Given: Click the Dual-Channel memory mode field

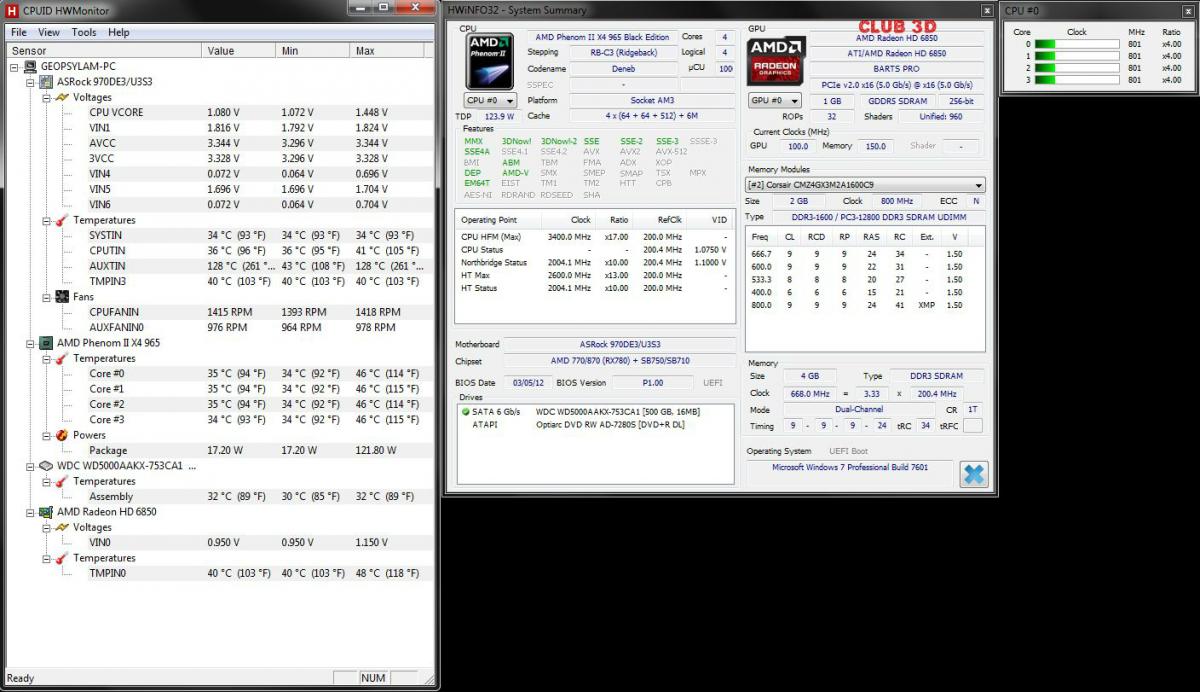Looking at the screenshot, I should 858,410.
